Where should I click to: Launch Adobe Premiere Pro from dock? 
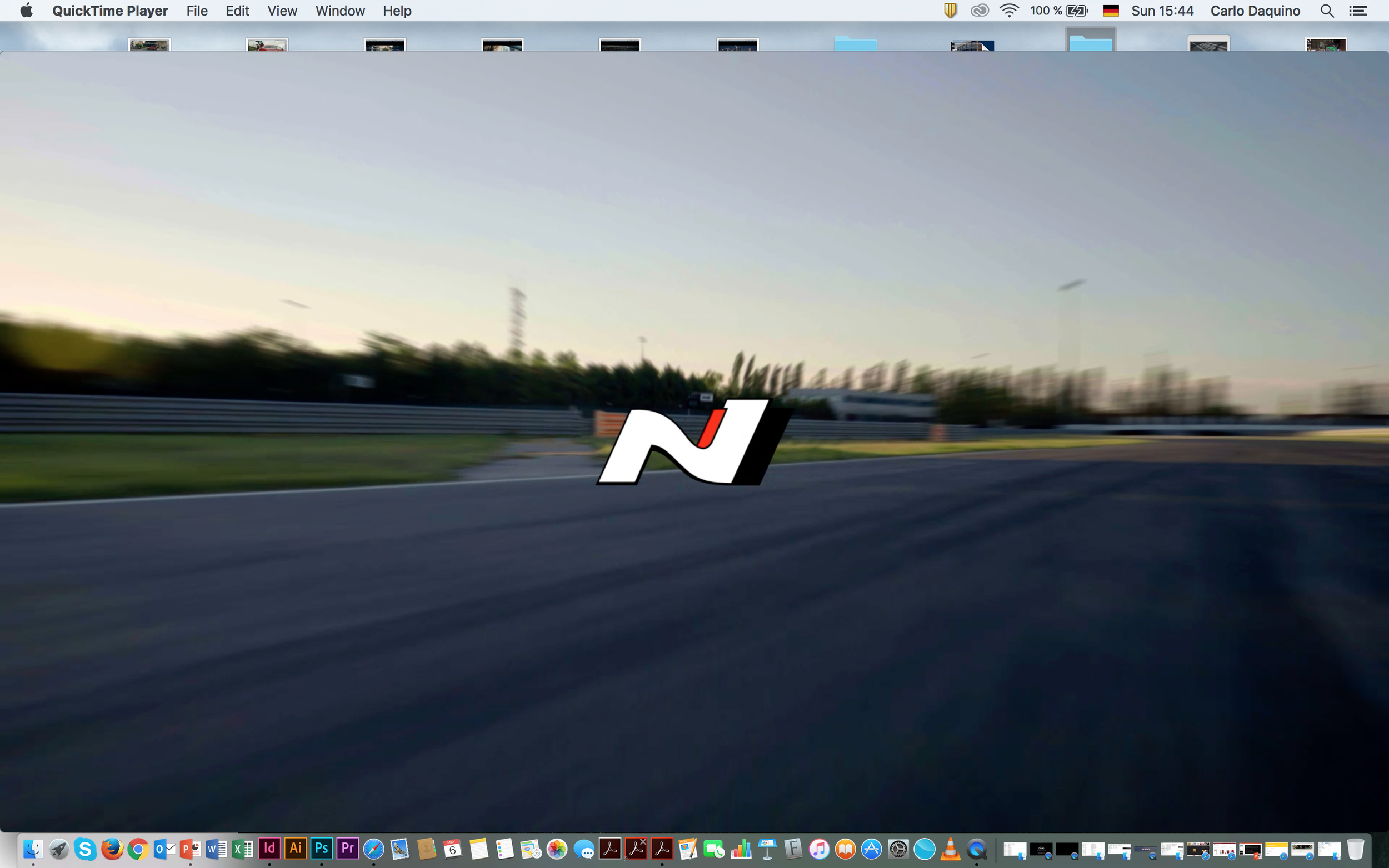coord(347,849)
